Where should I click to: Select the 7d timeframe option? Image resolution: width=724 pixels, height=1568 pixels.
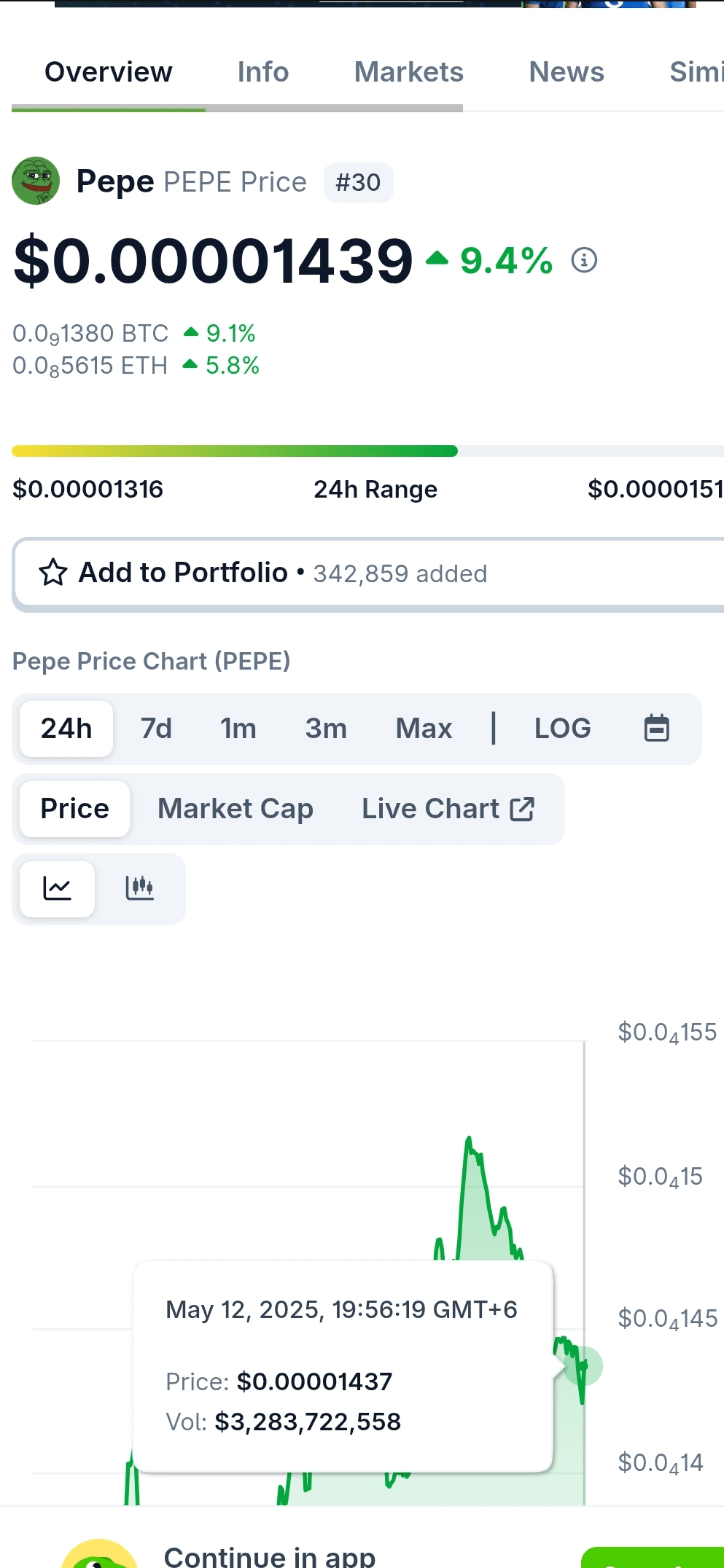[x=156, y=728]
